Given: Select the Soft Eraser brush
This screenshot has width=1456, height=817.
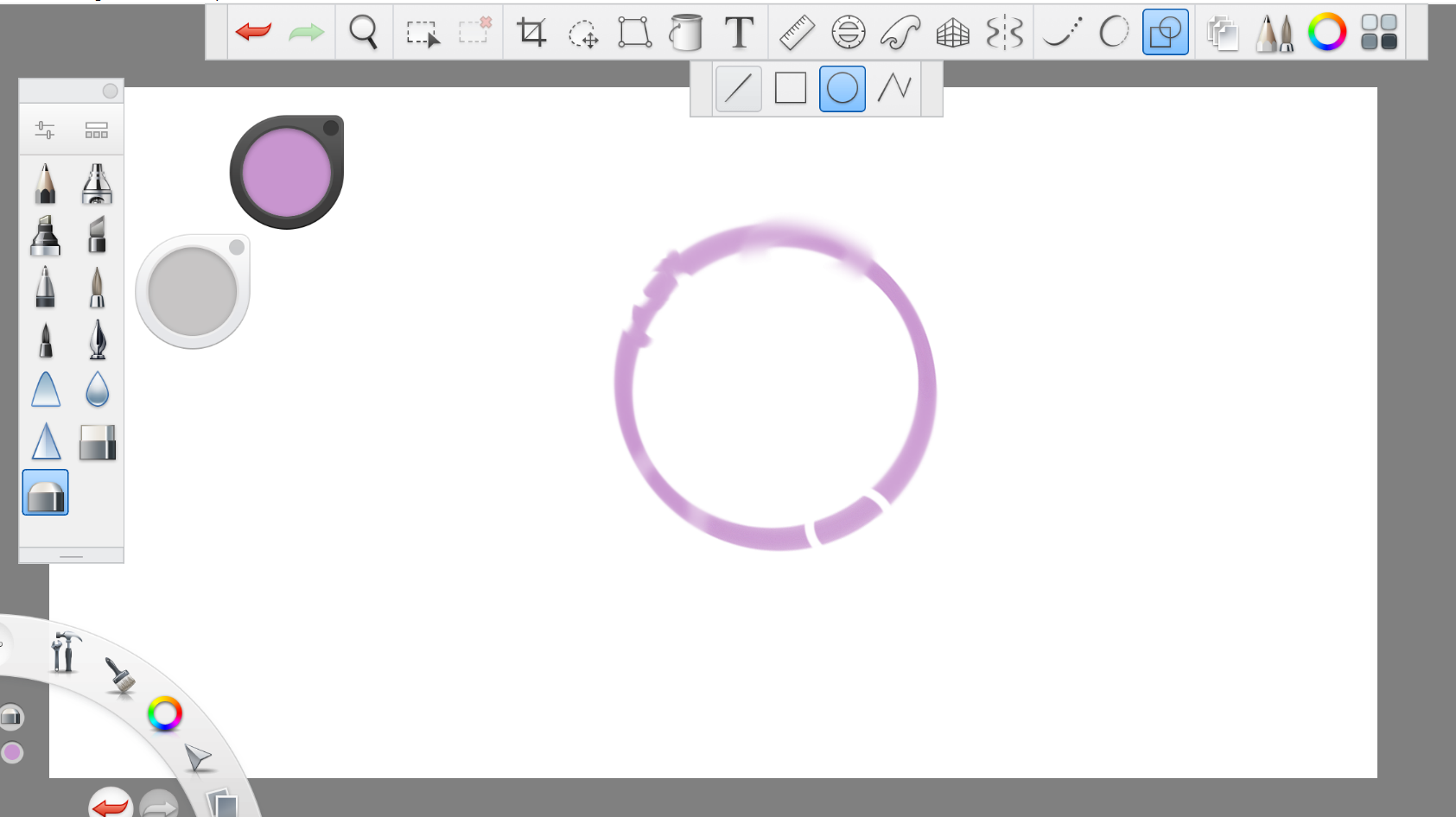Looking at the screenshot, I should (45, 493).
